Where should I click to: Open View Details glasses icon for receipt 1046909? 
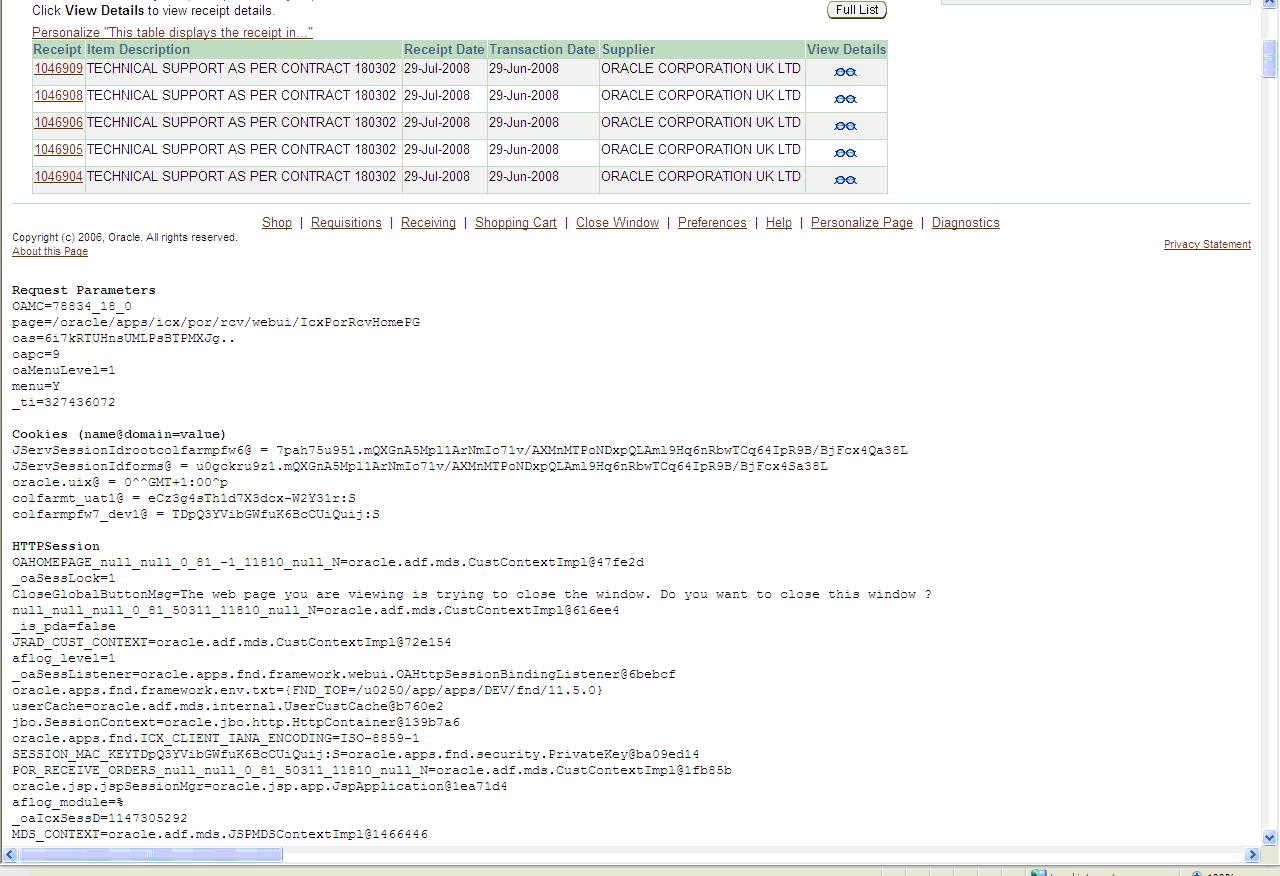(x=845, y=72)
